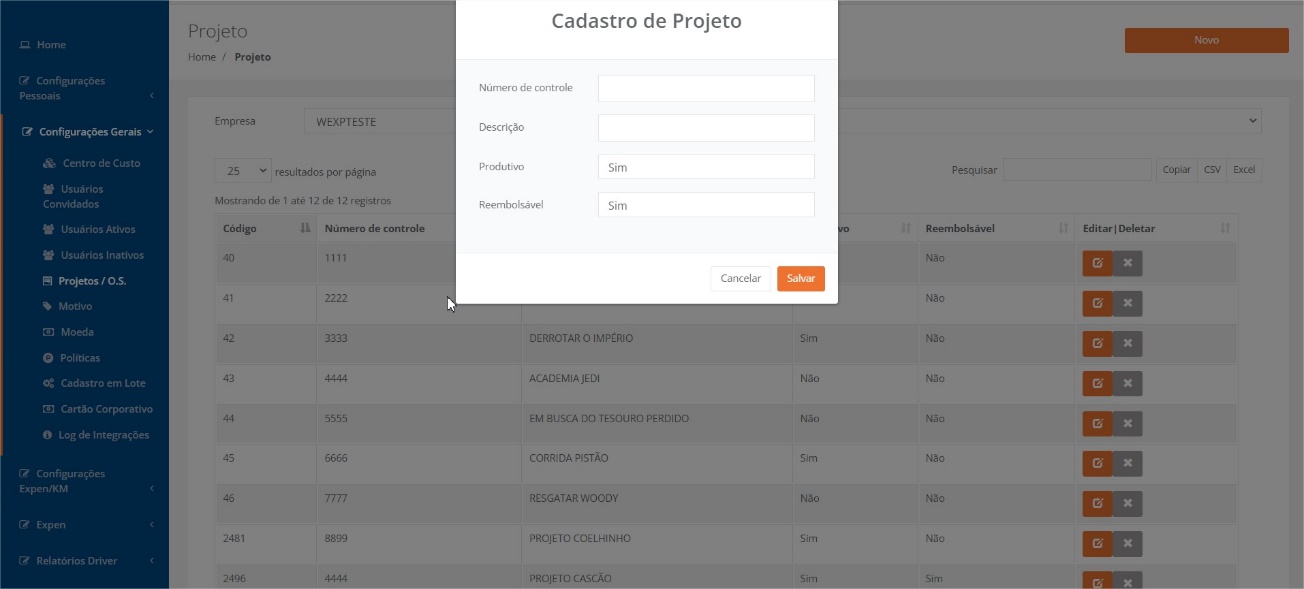The height and width of the screenshot is (589, 1304).
Task: Delete the PROJETO COELHINHO project
Action: click(1128, 543)
